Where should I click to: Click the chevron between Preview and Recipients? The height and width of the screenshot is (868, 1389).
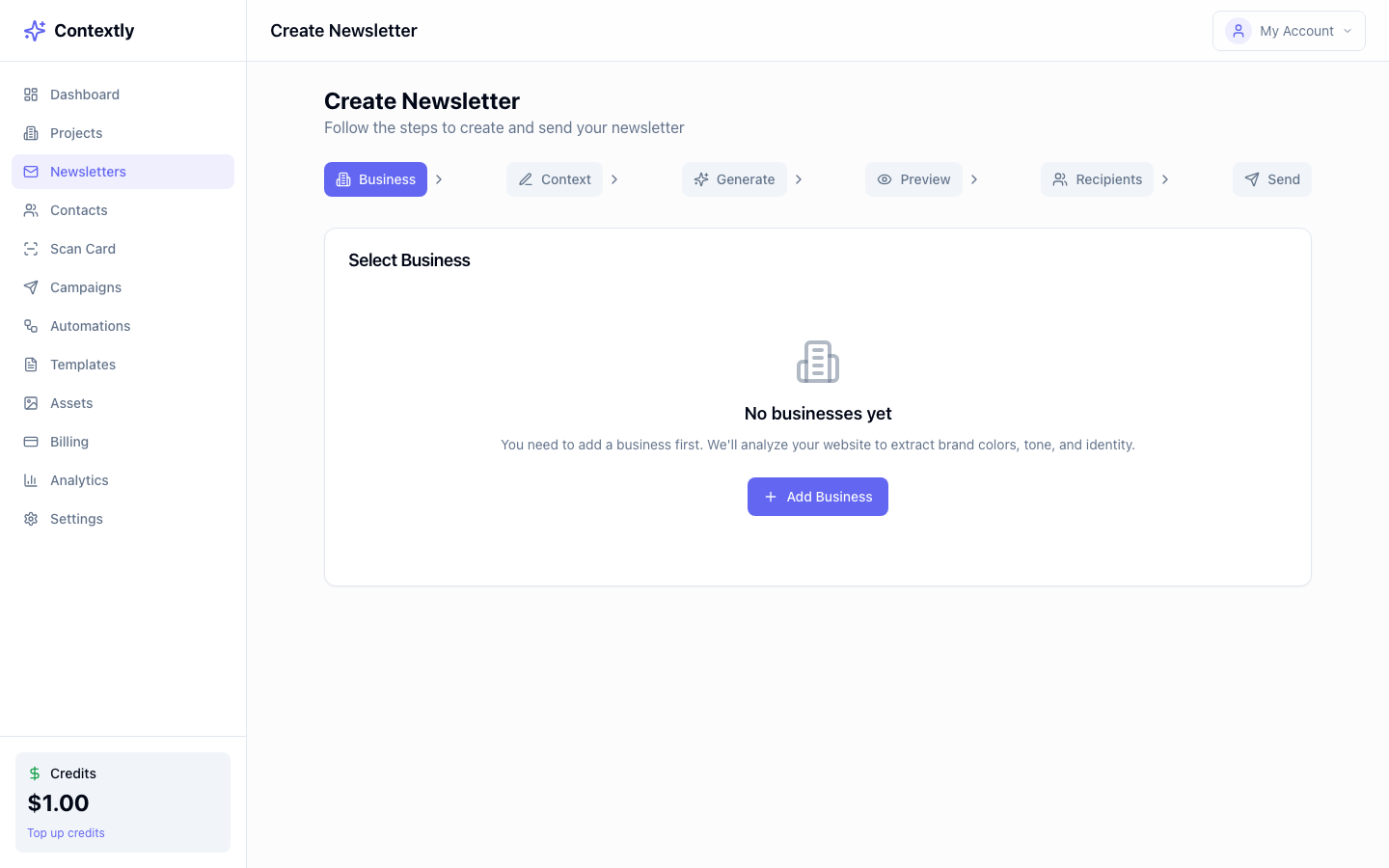(973, 178)
